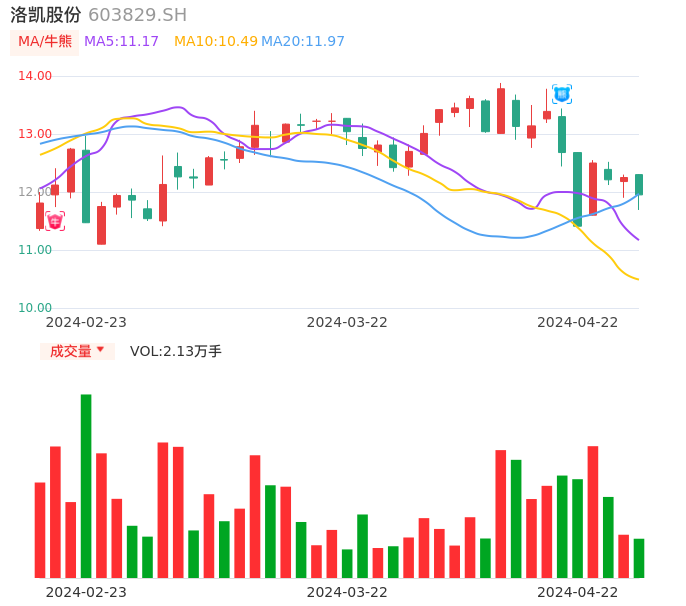Click the 2024-03-22 date under candlestick chart
686x606 pixels.
(x=347, y=322)
